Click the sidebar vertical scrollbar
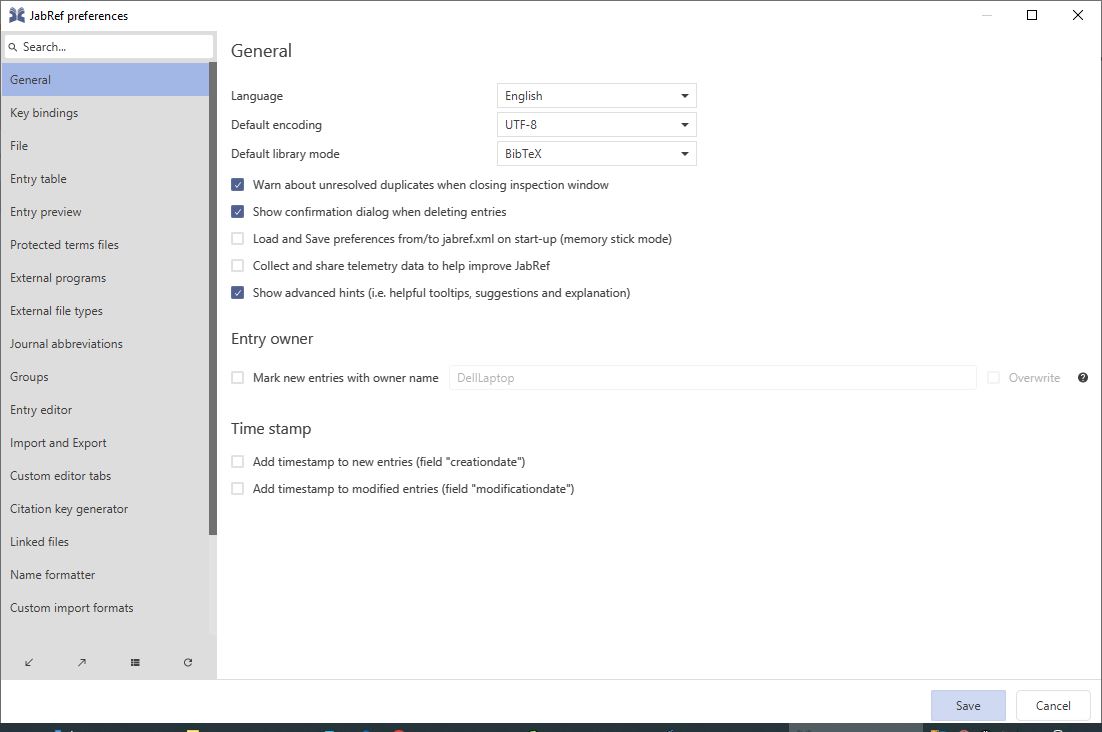This screenshot has height=732, width=1102. coord(213,299)
